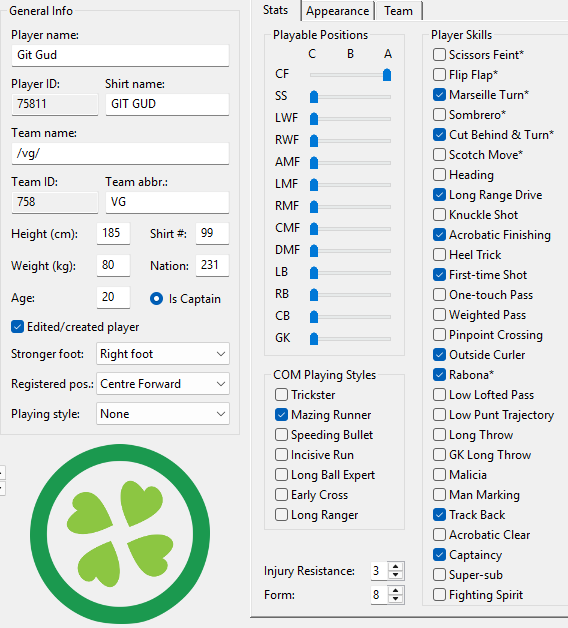Click the Weight (kg) field
Viewport: 568px width, 628px height.
[113, 266]
